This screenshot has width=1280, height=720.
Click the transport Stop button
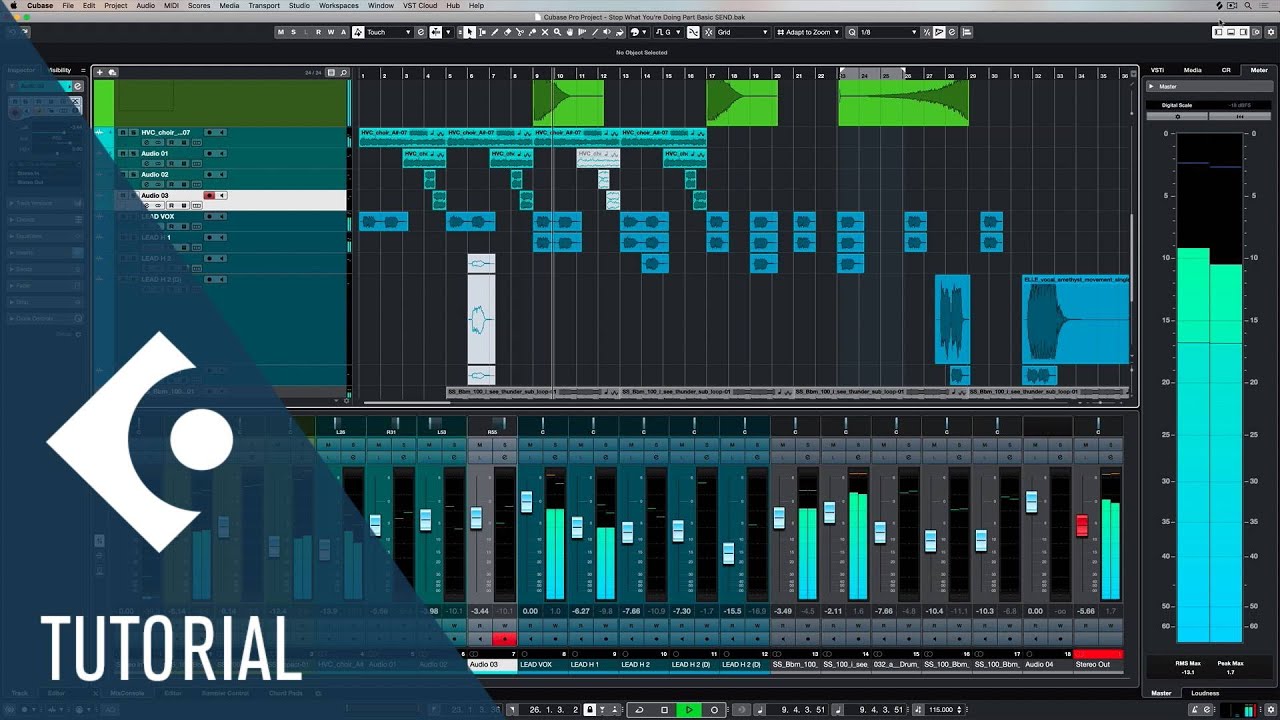[664, 710]
